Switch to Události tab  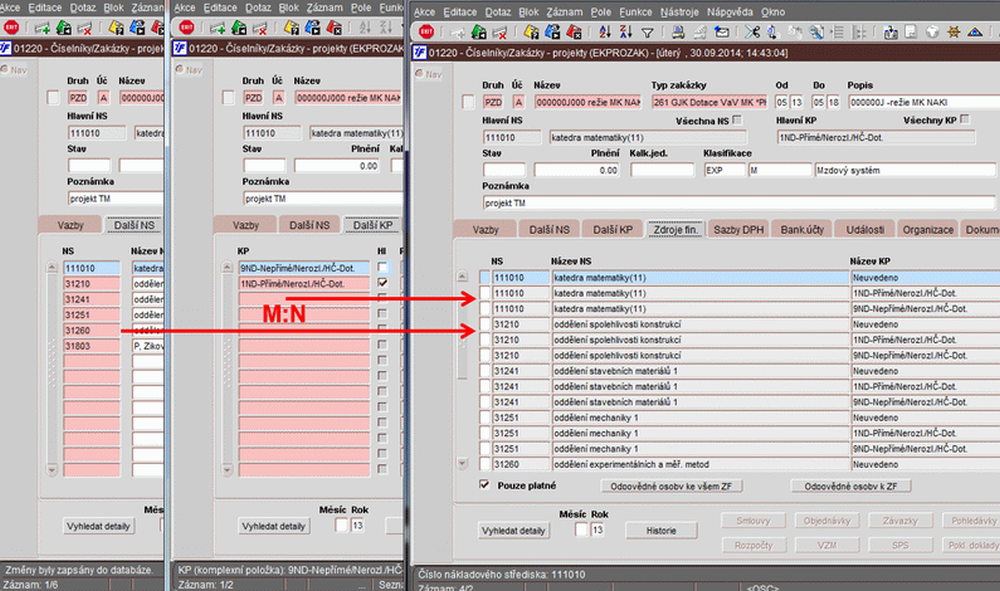click(865, 230)
